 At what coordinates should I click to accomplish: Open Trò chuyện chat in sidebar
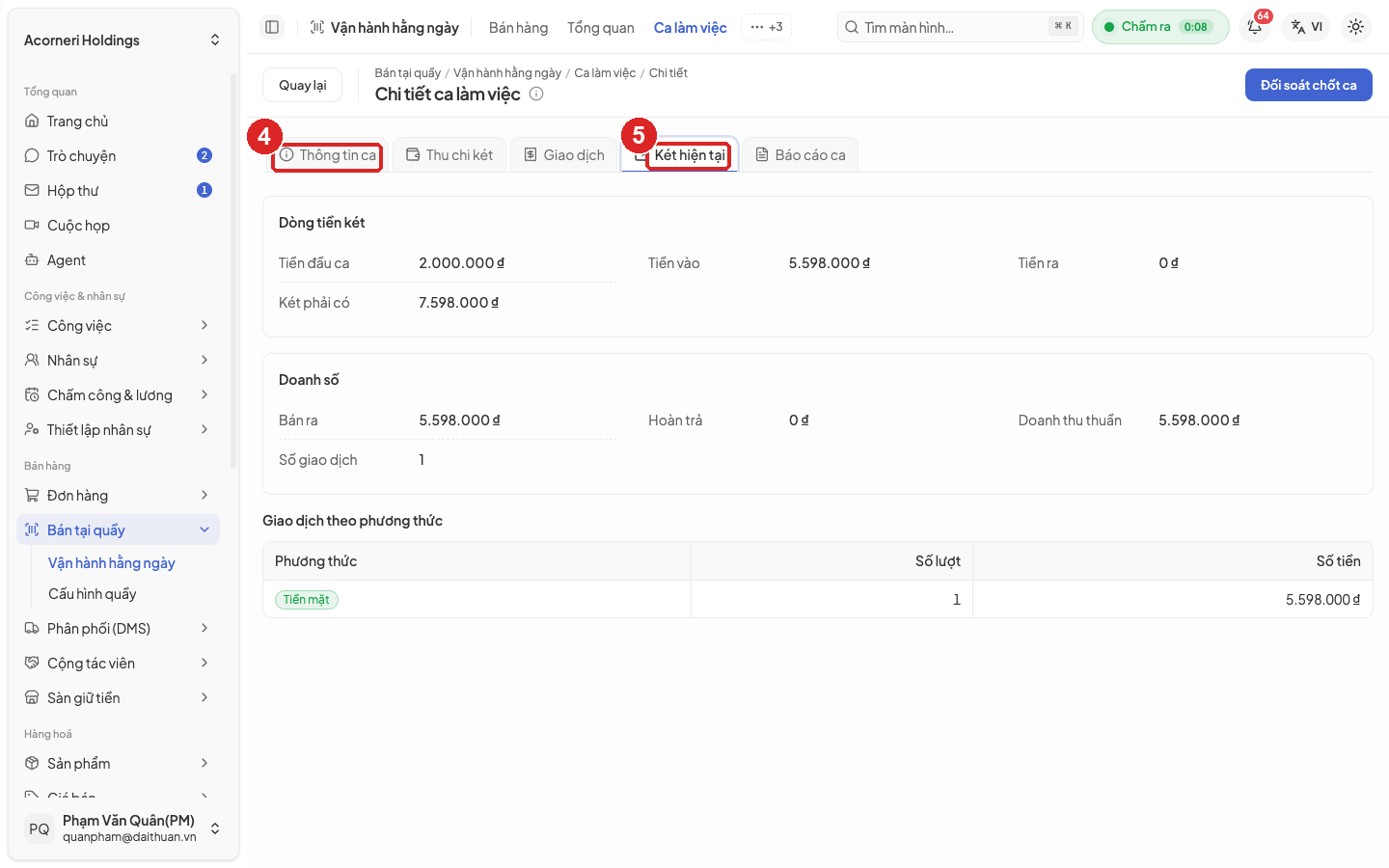(118, 156)
